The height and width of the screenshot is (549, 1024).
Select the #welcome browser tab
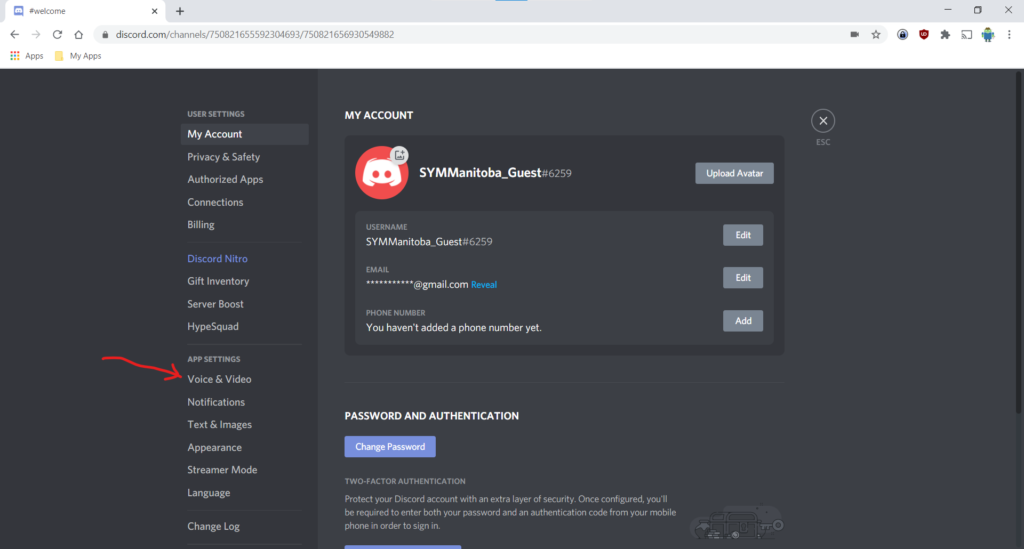coord(84,11)
